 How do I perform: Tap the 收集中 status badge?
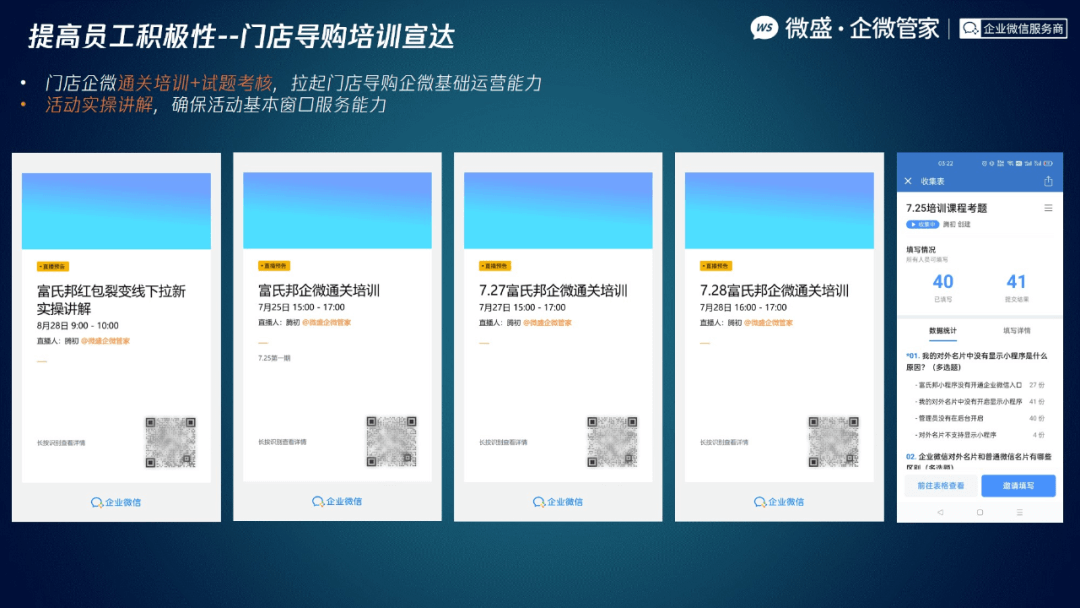(x=922, y=224)
